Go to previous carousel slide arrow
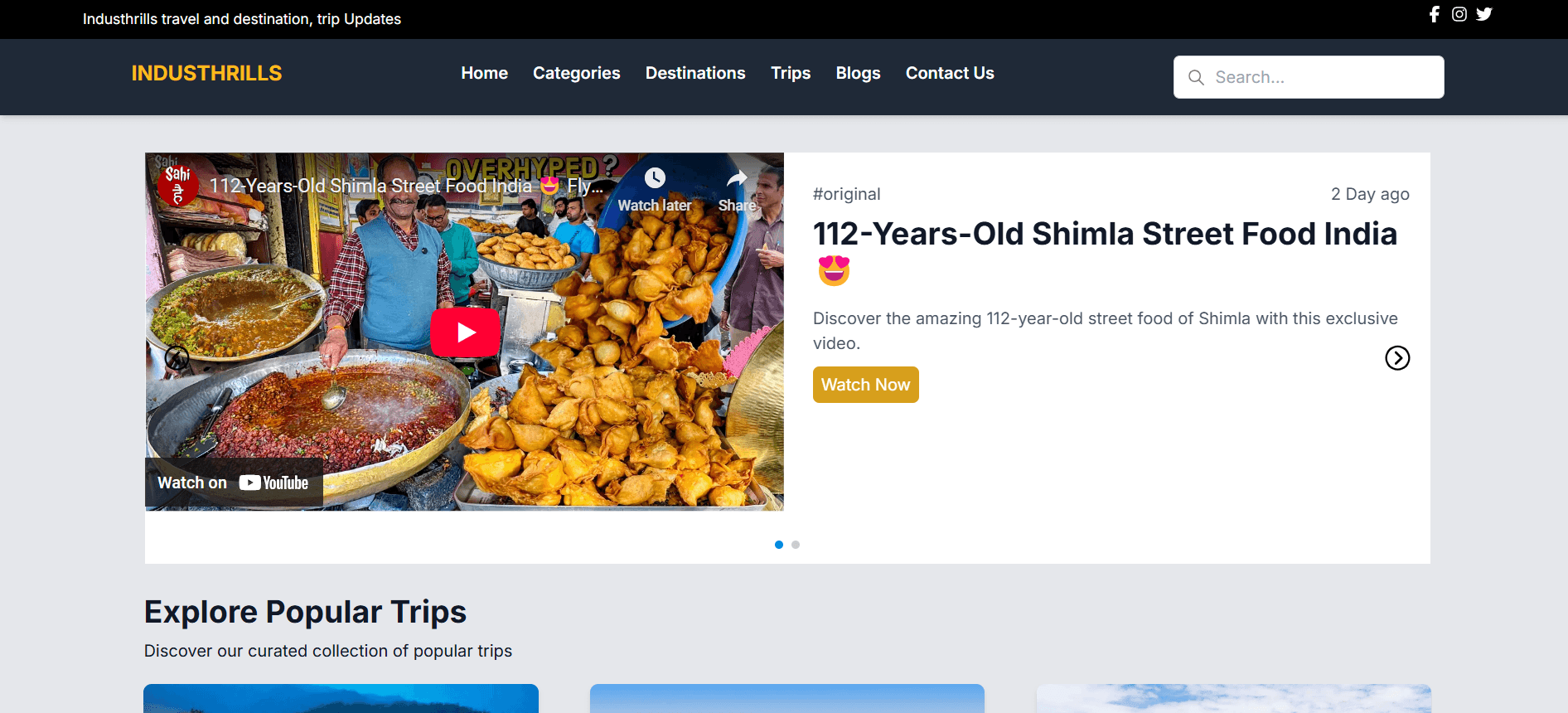The image size is (1568, 713). [177, 358]
